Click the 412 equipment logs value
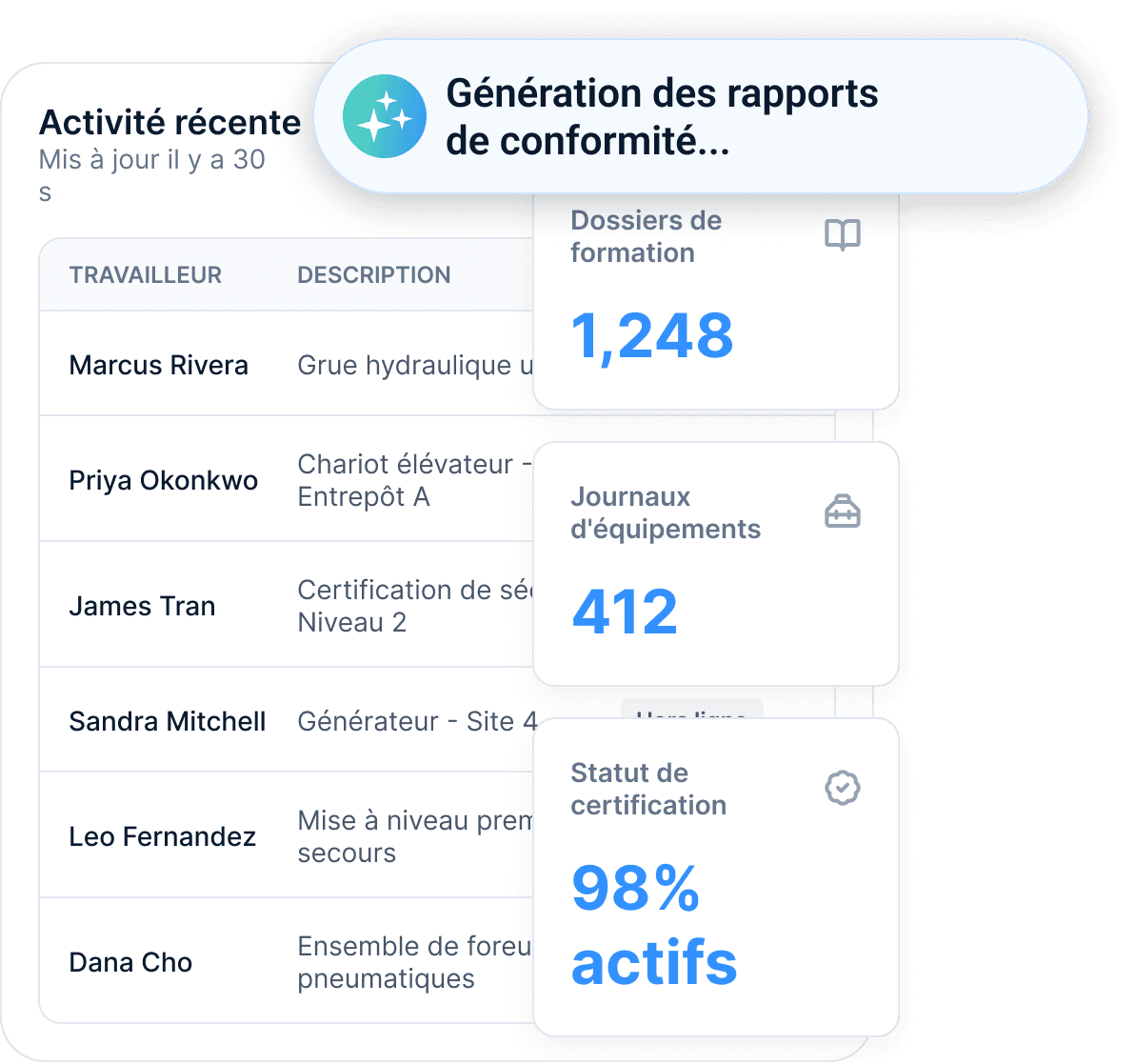This screenshot has height=1064, width=1135. click(x=625, y=612)
